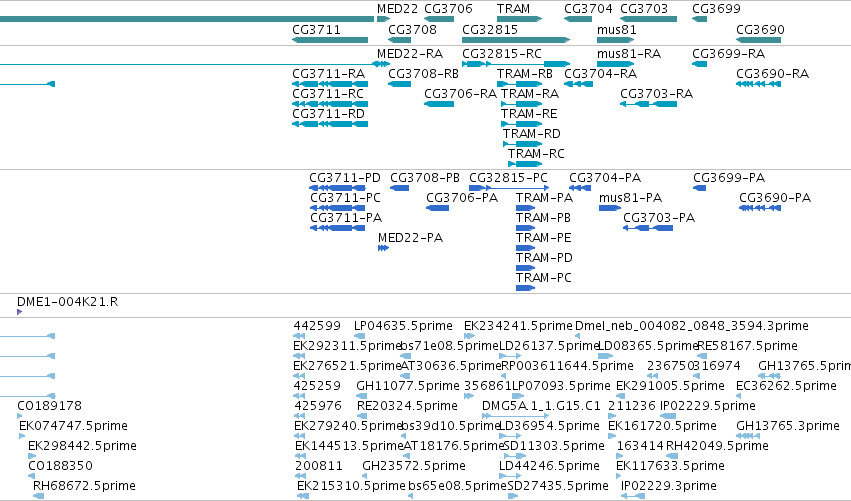
Task: Click the CG3704-PA protein
Action: (x=580, y=188)
